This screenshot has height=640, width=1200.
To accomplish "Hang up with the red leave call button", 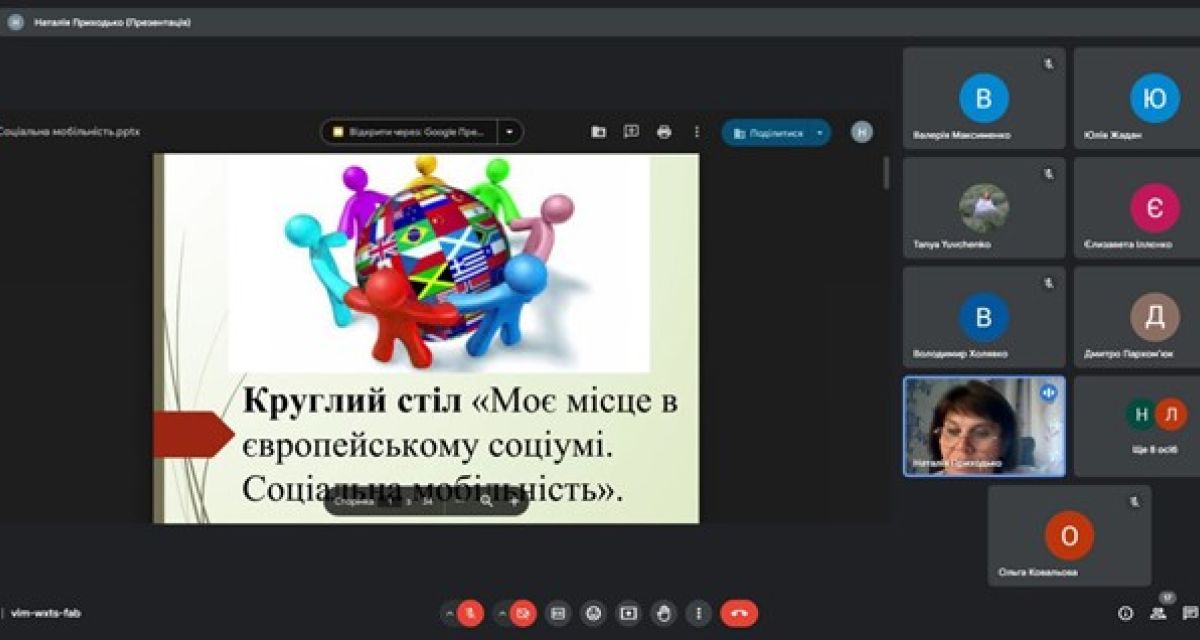I will pyautogui.click(x=739, y=613).
